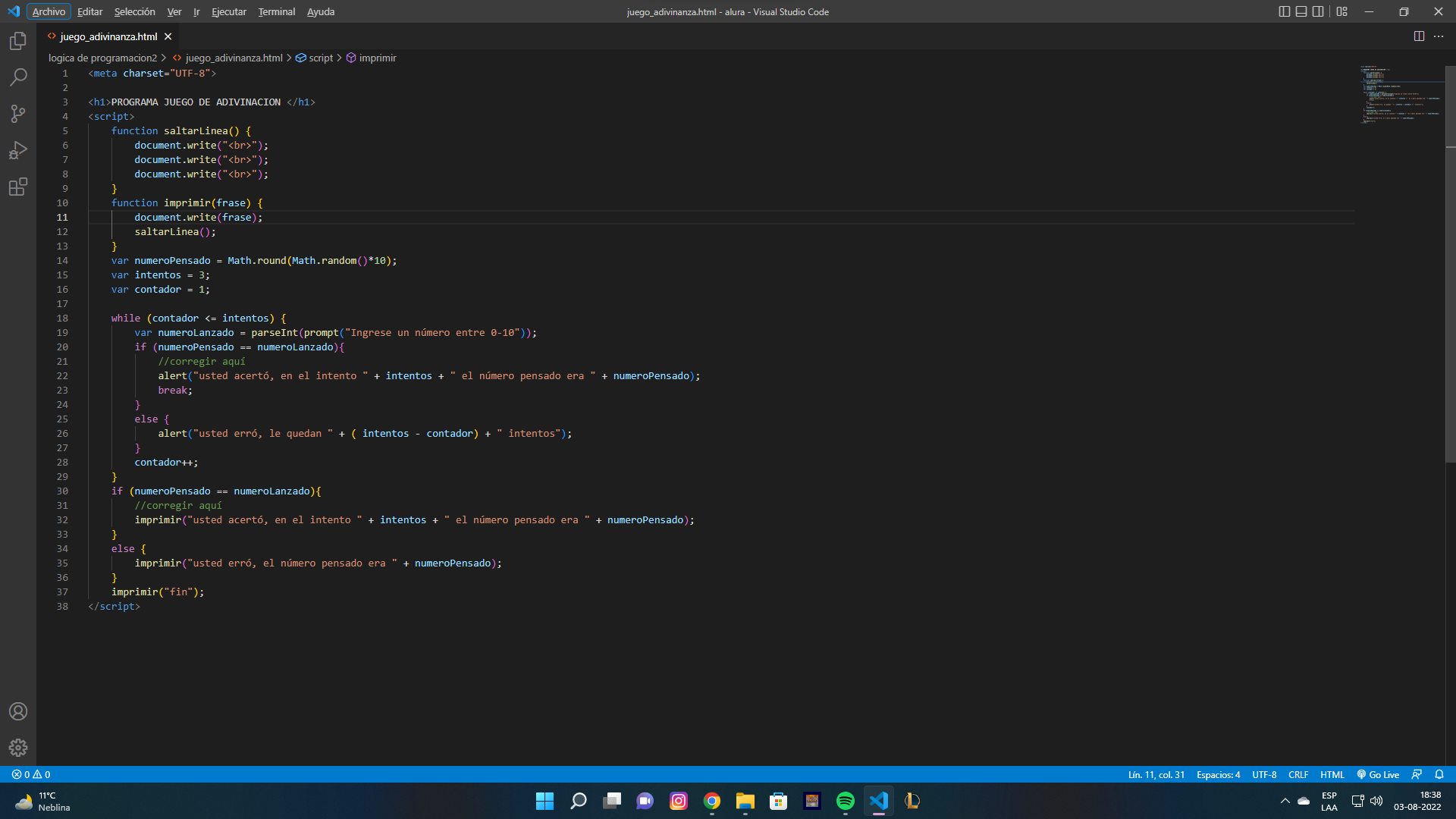Screen dimensions: 1456x819
Task: Toggle the secondary sidebar layout button
Action: click(1318, 11)
